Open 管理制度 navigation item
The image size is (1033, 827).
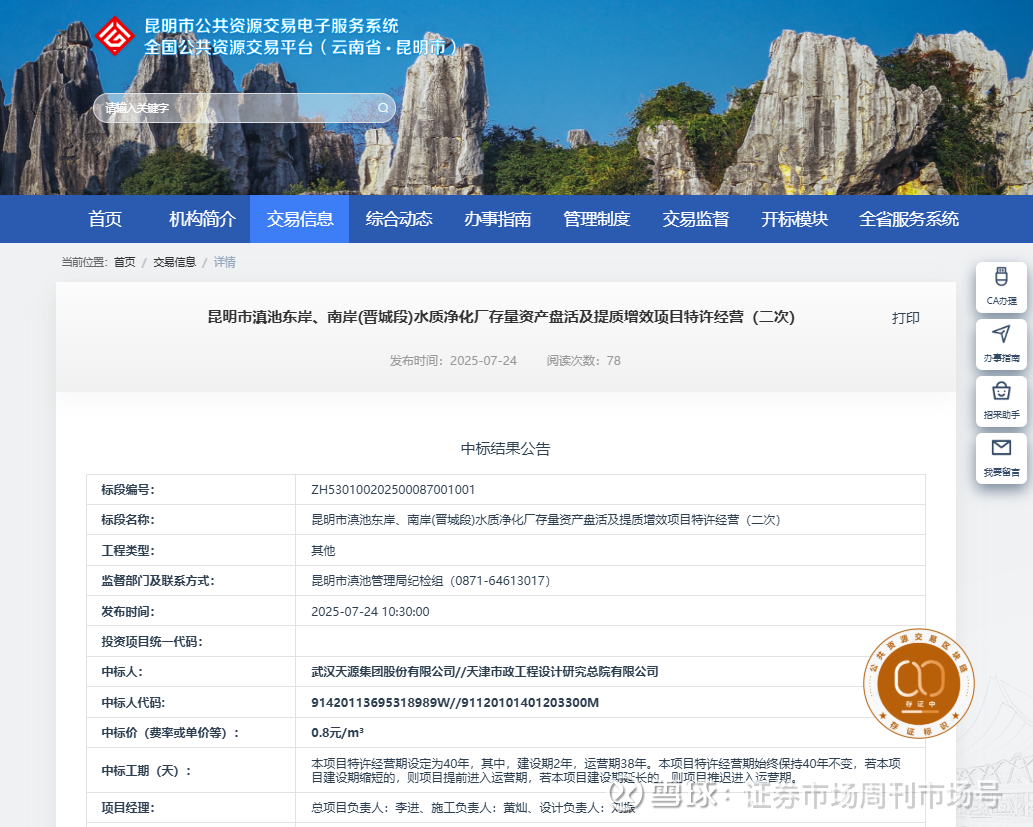point(597,219)
